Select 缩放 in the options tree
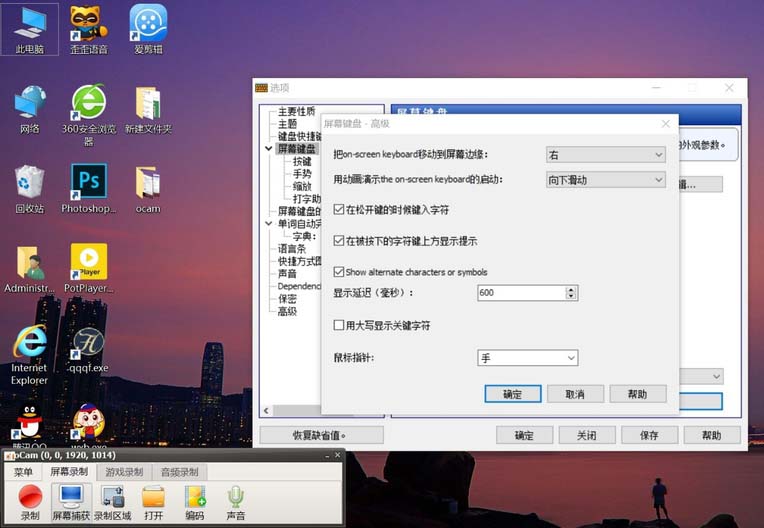 (x=302, y=186)
